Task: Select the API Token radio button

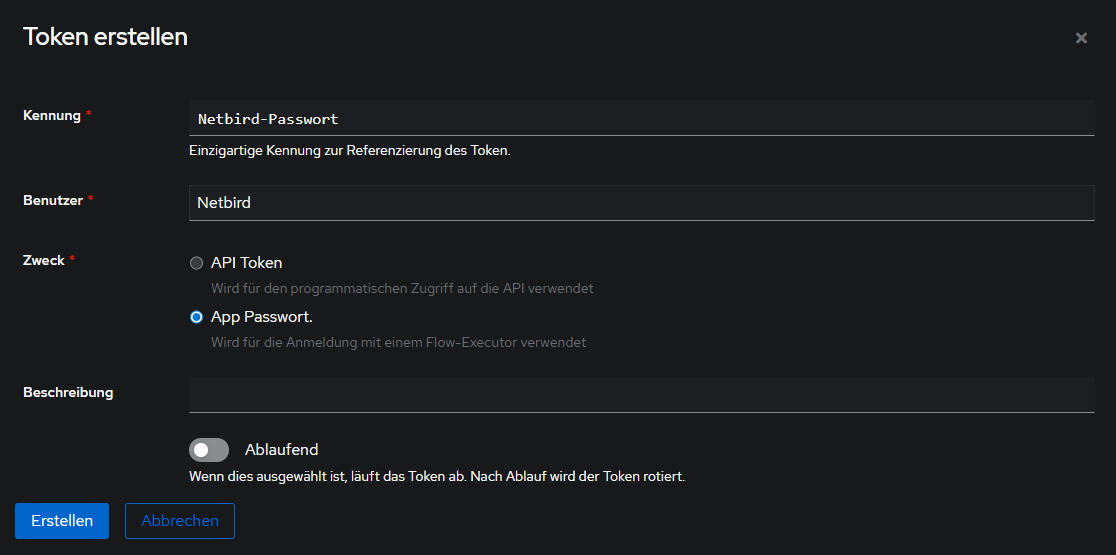Action: point(196,263)
